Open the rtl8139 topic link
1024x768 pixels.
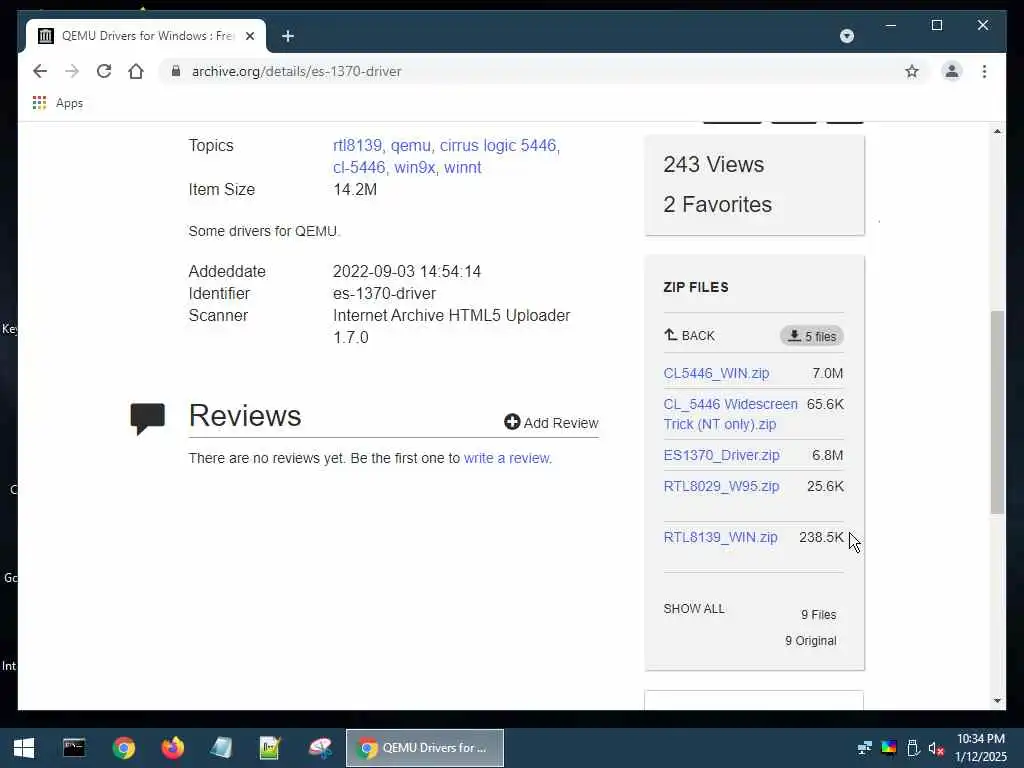coord(357,145)
